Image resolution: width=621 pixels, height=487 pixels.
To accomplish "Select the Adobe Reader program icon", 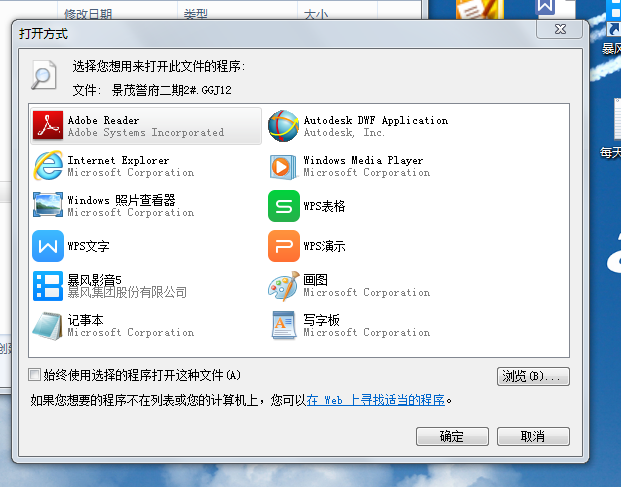I will [48, 126].
